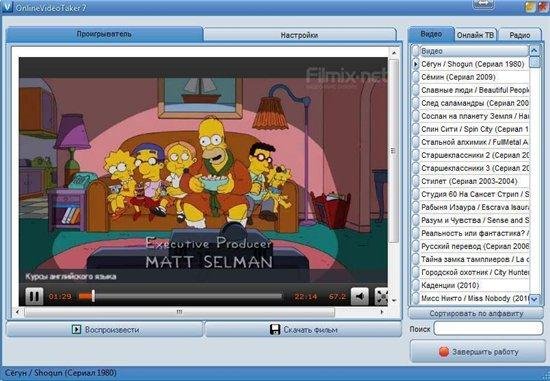Click the Воспроизвести button
The height and width of the screenshot is (381, 550).
[x=105, y=330]
